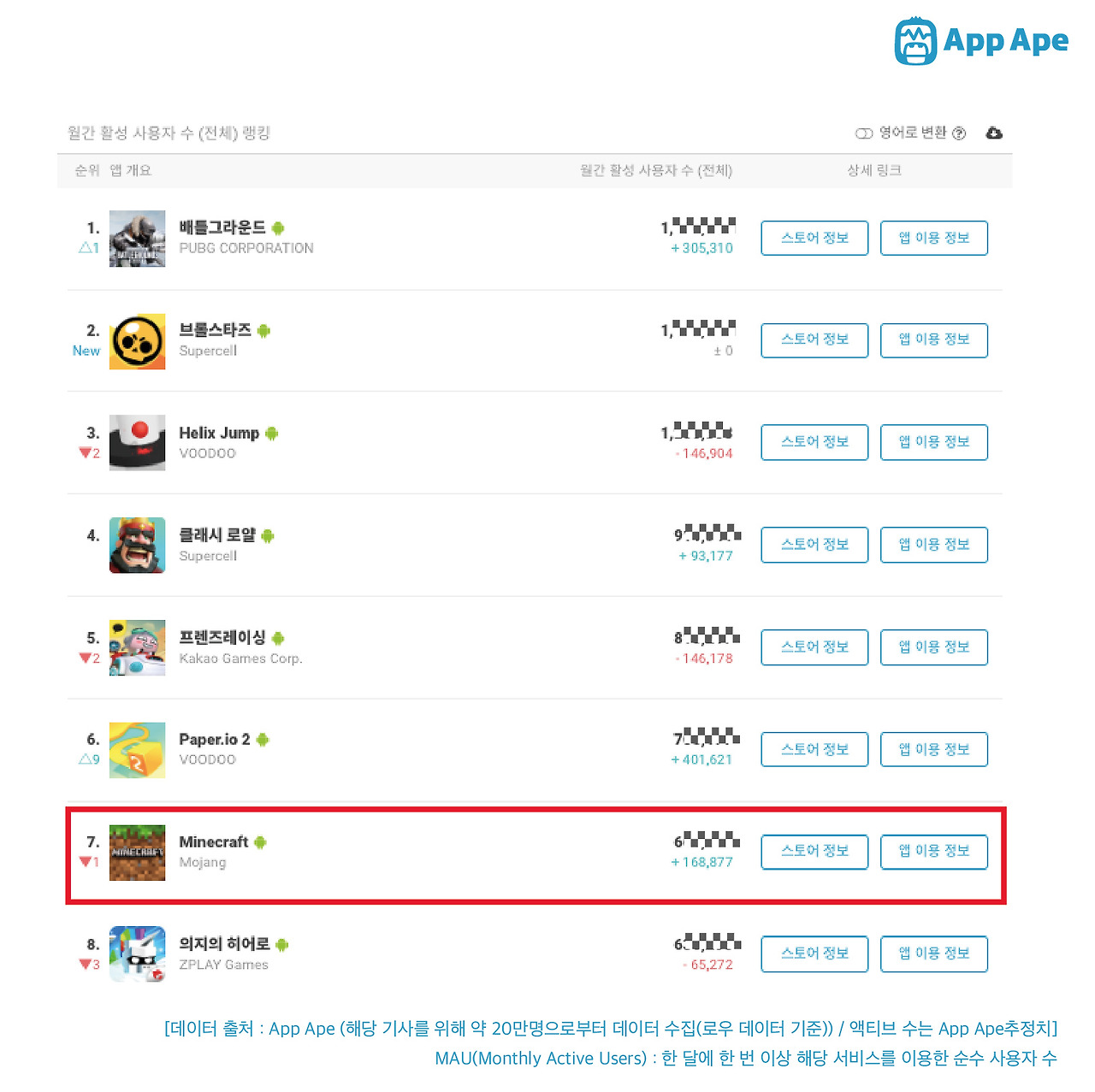Open 앱 이용 정보 for 브롤스타즈
Screen dimensions: 1095x1092
click(934, 340)
